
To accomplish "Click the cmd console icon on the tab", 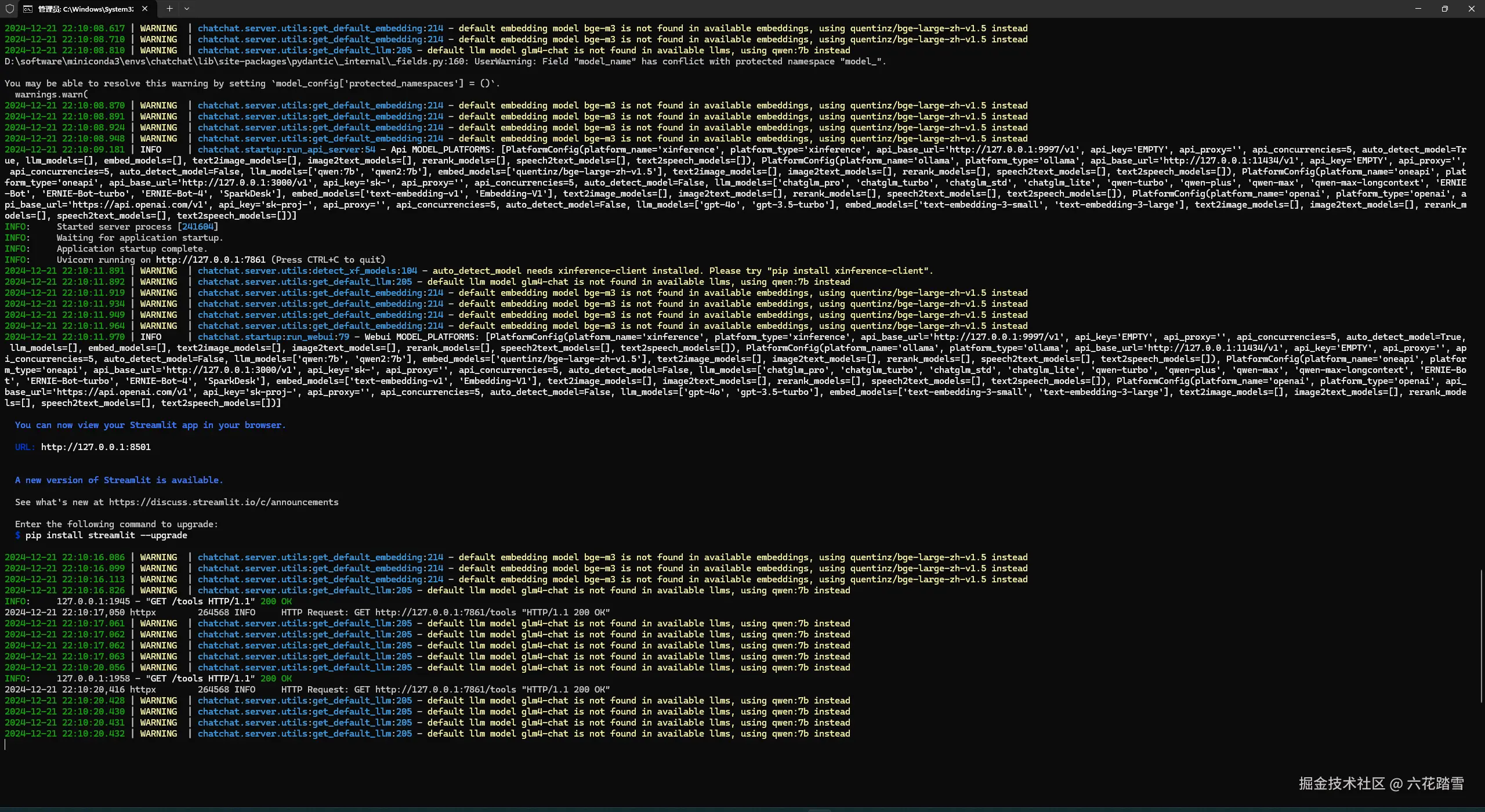I will (x=28, y=9).
